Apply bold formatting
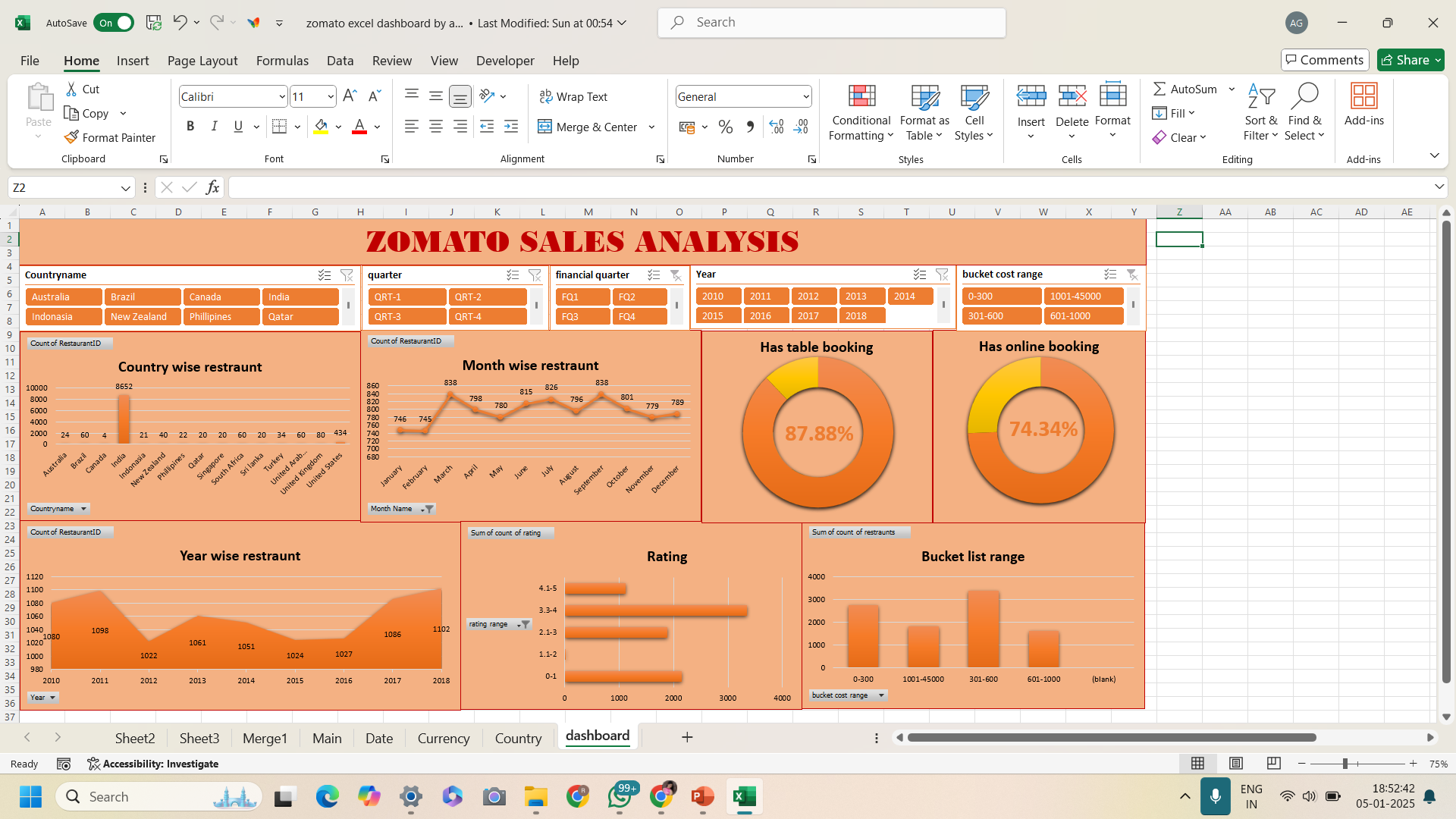This screenshot has width=1456, height=819. pyautogui.click(x=190, y=127)
